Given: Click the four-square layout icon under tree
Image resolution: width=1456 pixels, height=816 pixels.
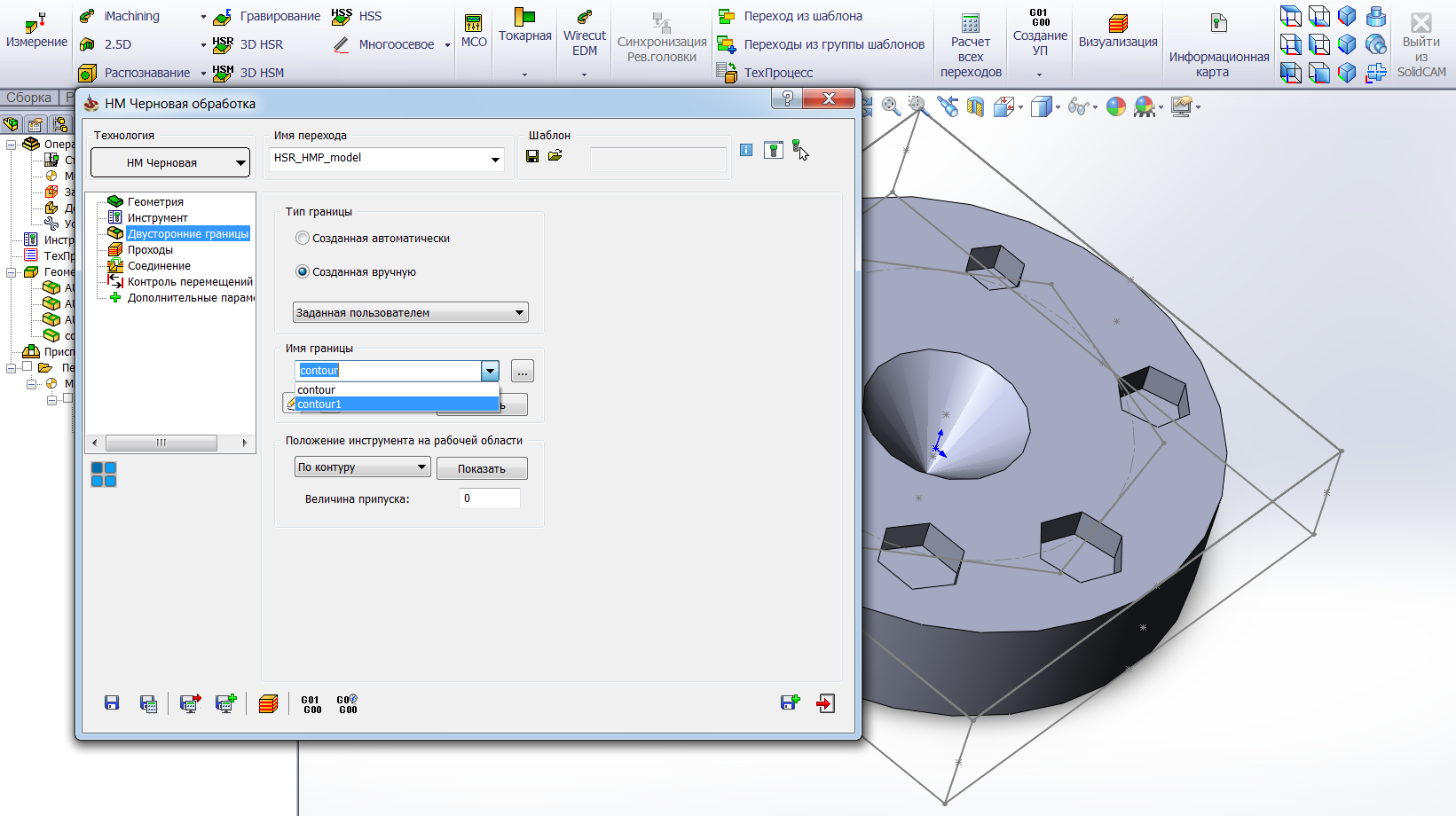Looking at the screenshot, I should point(104,475).
